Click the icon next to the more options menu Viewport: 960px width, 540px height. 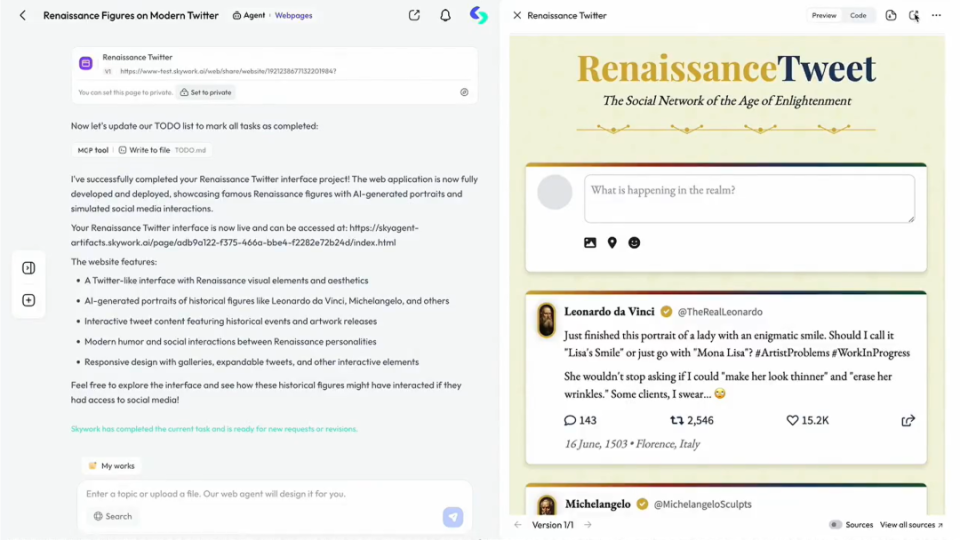914,15
